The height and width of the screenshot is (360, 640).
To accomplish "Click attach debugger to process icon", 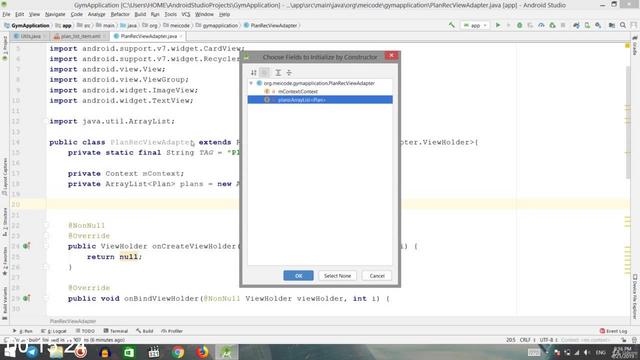I will (552, 25).
